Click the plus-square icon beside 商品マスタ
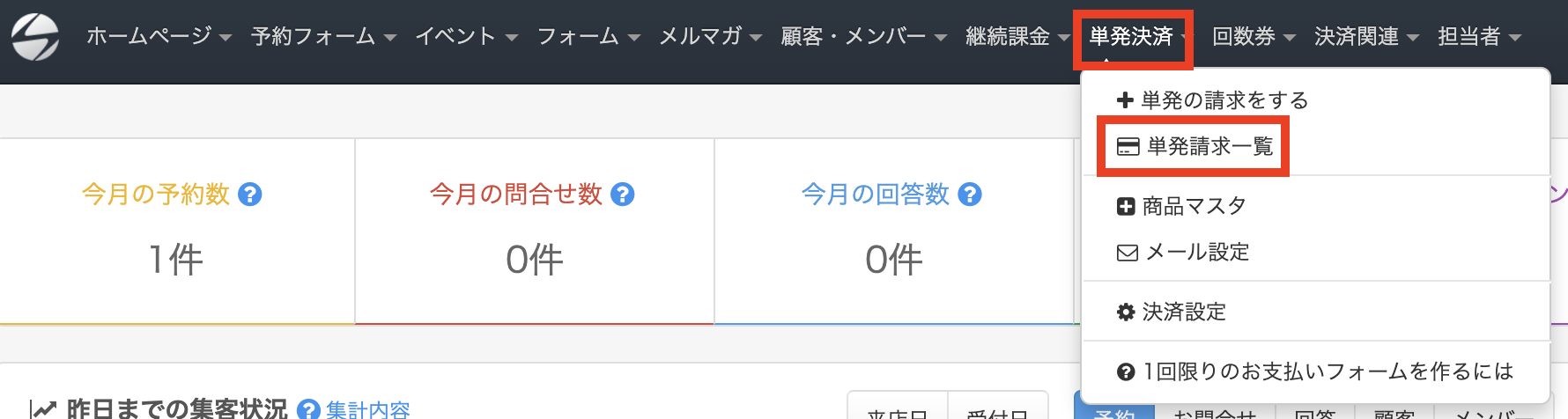 point(1125,207)
